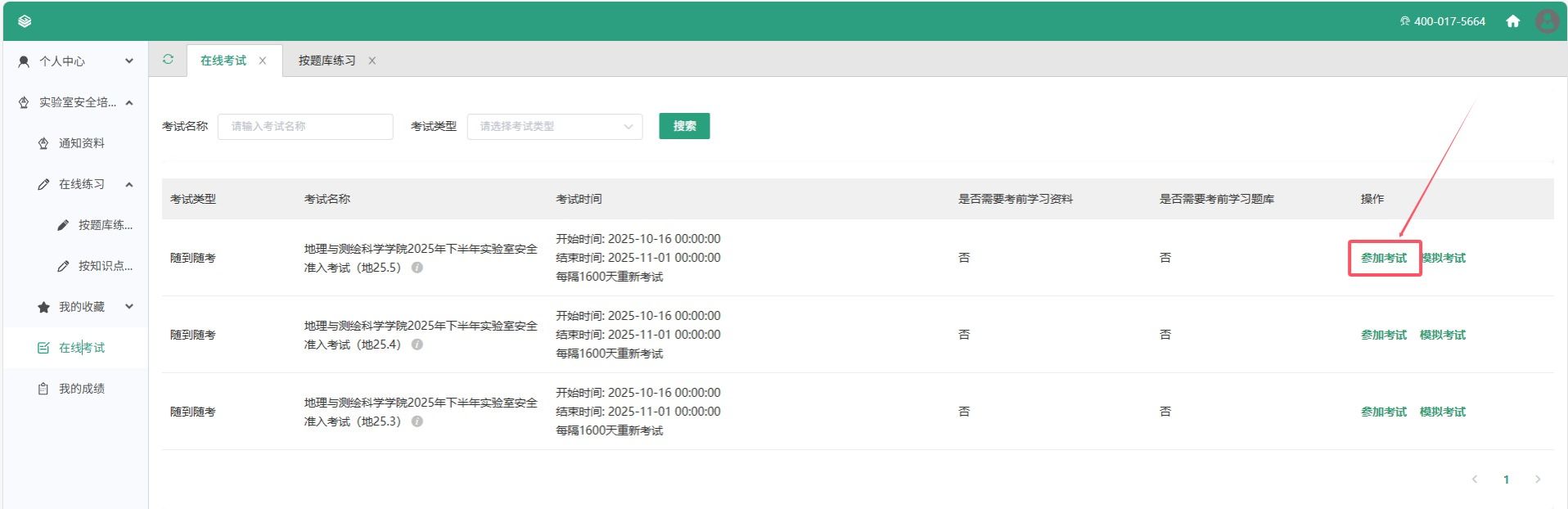The image size is (1568, 509).
Task: Open the 考试类型 dropdown
Action: tap(554, 126)
